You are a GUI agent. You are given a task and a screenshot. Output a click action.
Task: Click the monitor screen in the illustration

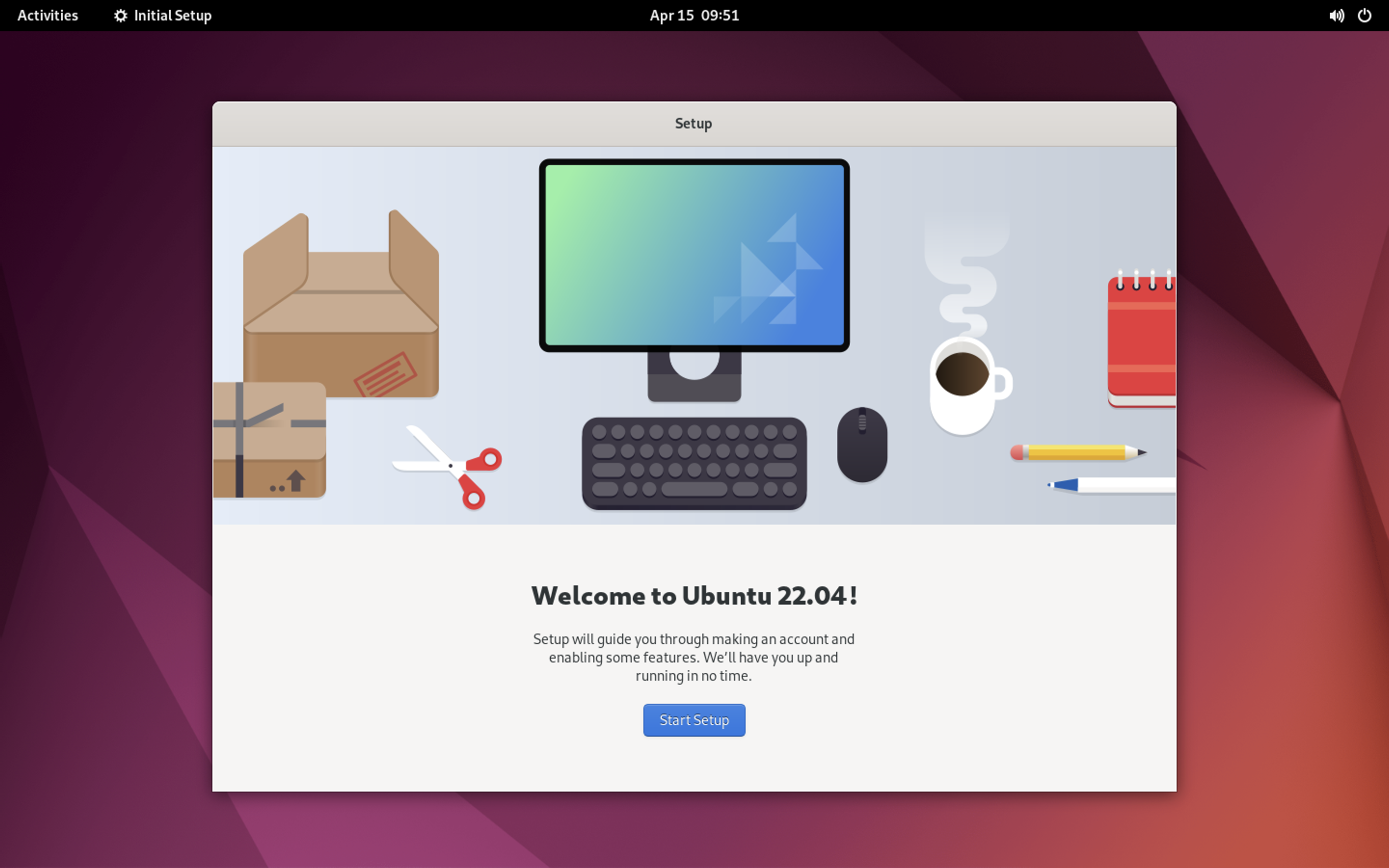pyautogui.click(x=694, y=256)
